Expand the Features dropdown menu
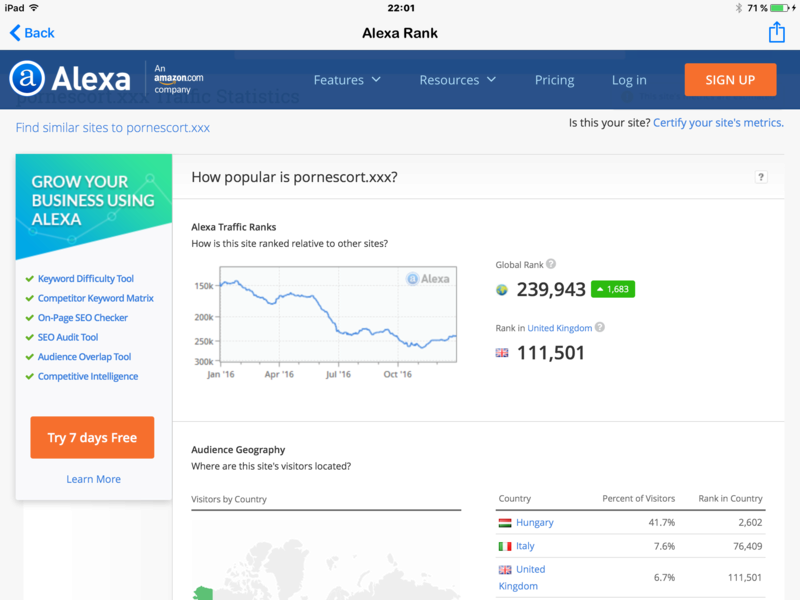The image size is (800, 600). (347, 80)
